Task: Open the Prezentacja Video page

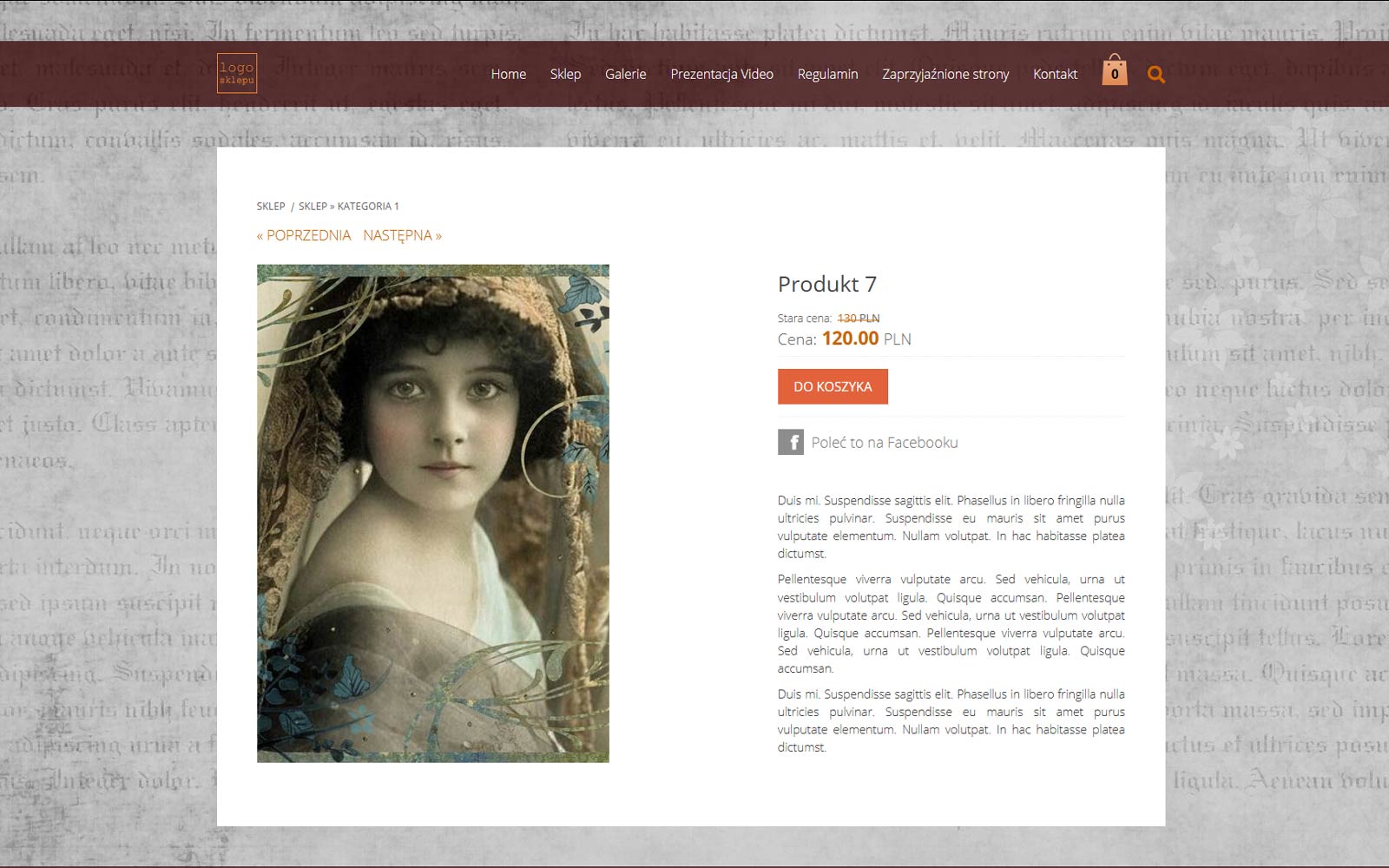Action: click(721, 74)
